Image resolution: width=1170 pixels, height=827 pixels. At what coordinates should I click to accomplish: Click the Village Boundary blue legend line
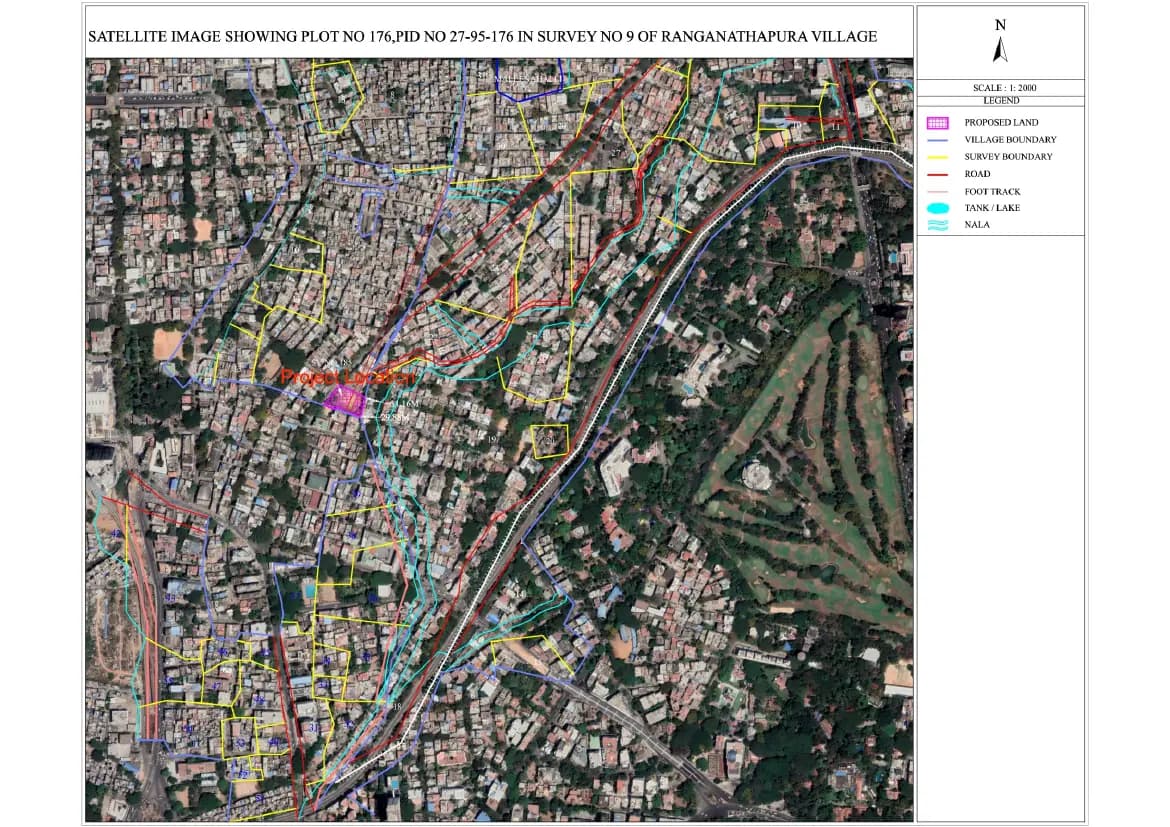937,140
